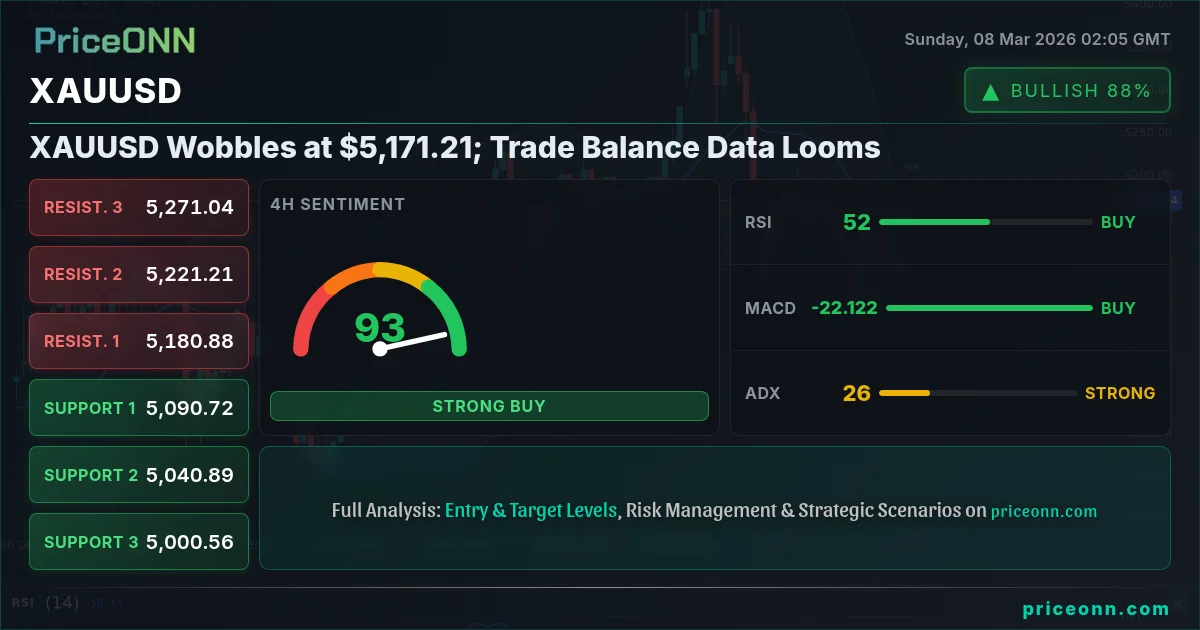Click the gauge value 93

[x=380, y=328]
